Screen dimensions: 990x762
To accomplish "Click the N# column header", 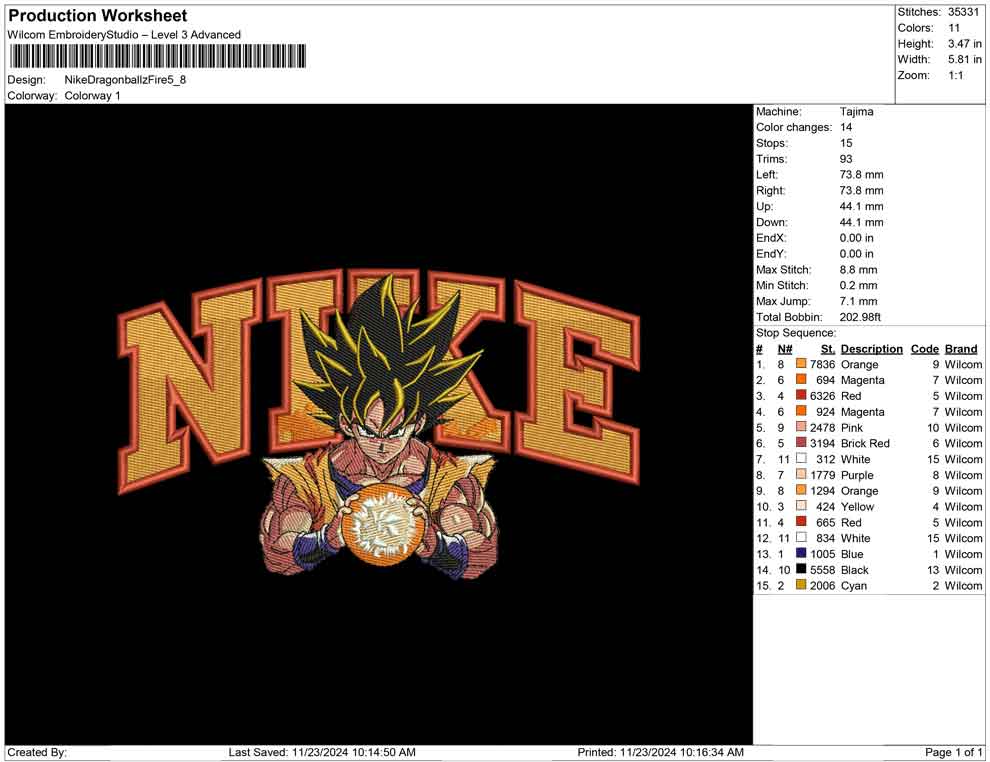I will click(x=785, y=349).
